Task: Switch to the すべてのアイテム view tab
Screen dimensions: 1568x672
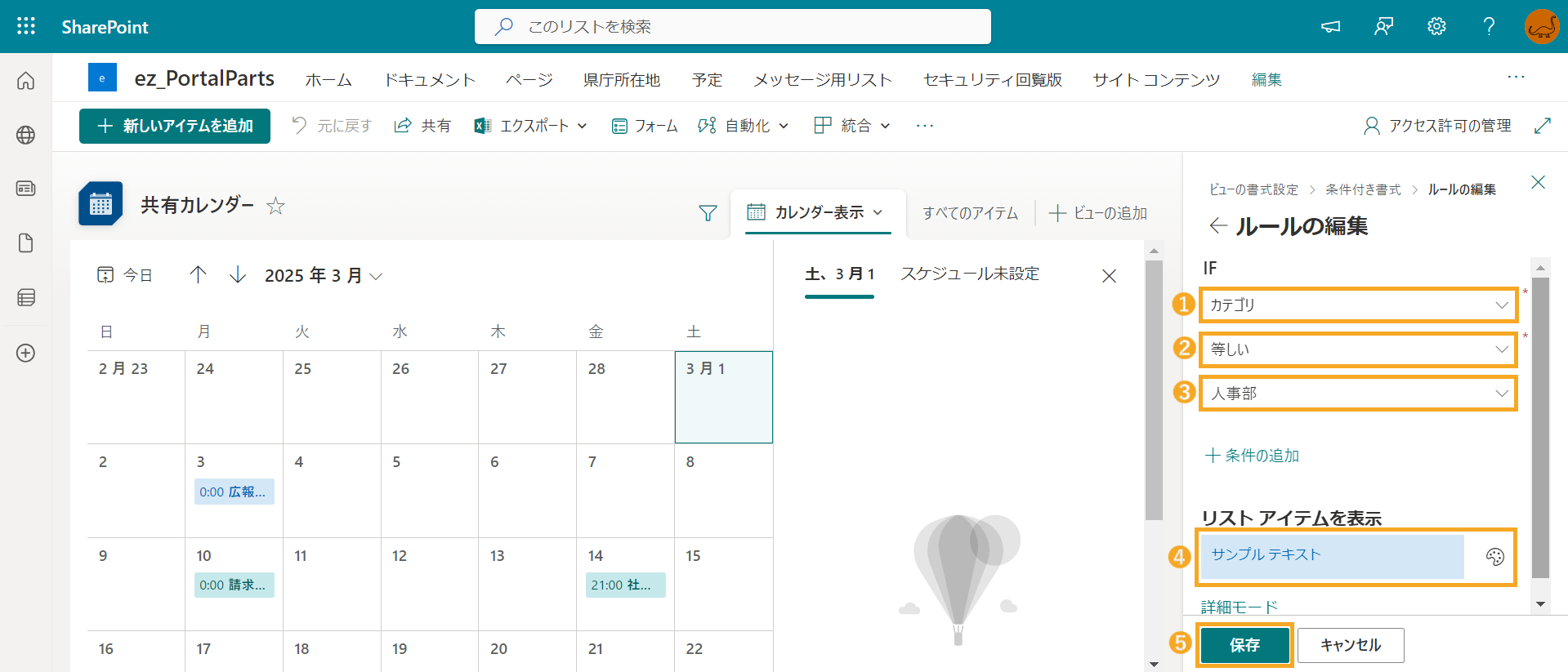Action: 970,213
